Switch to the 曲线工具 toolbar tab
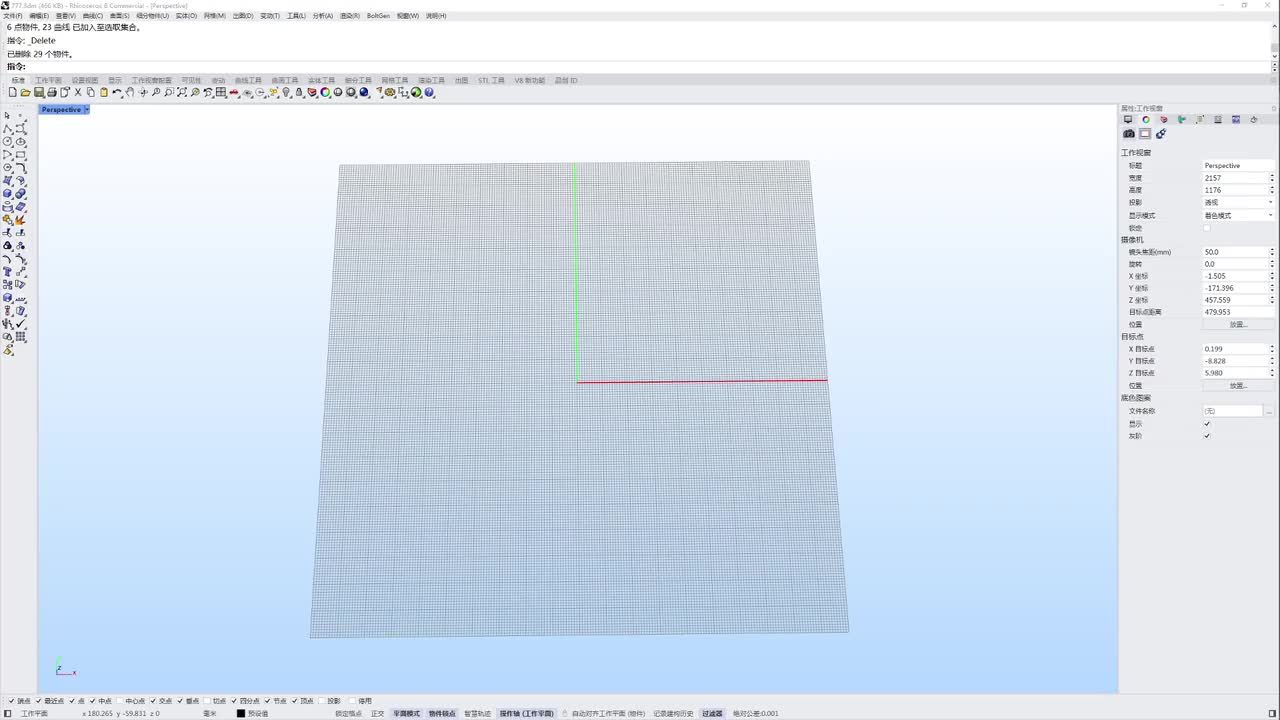The width and height of the screenshot is (1280, 720). coord(248,80)
